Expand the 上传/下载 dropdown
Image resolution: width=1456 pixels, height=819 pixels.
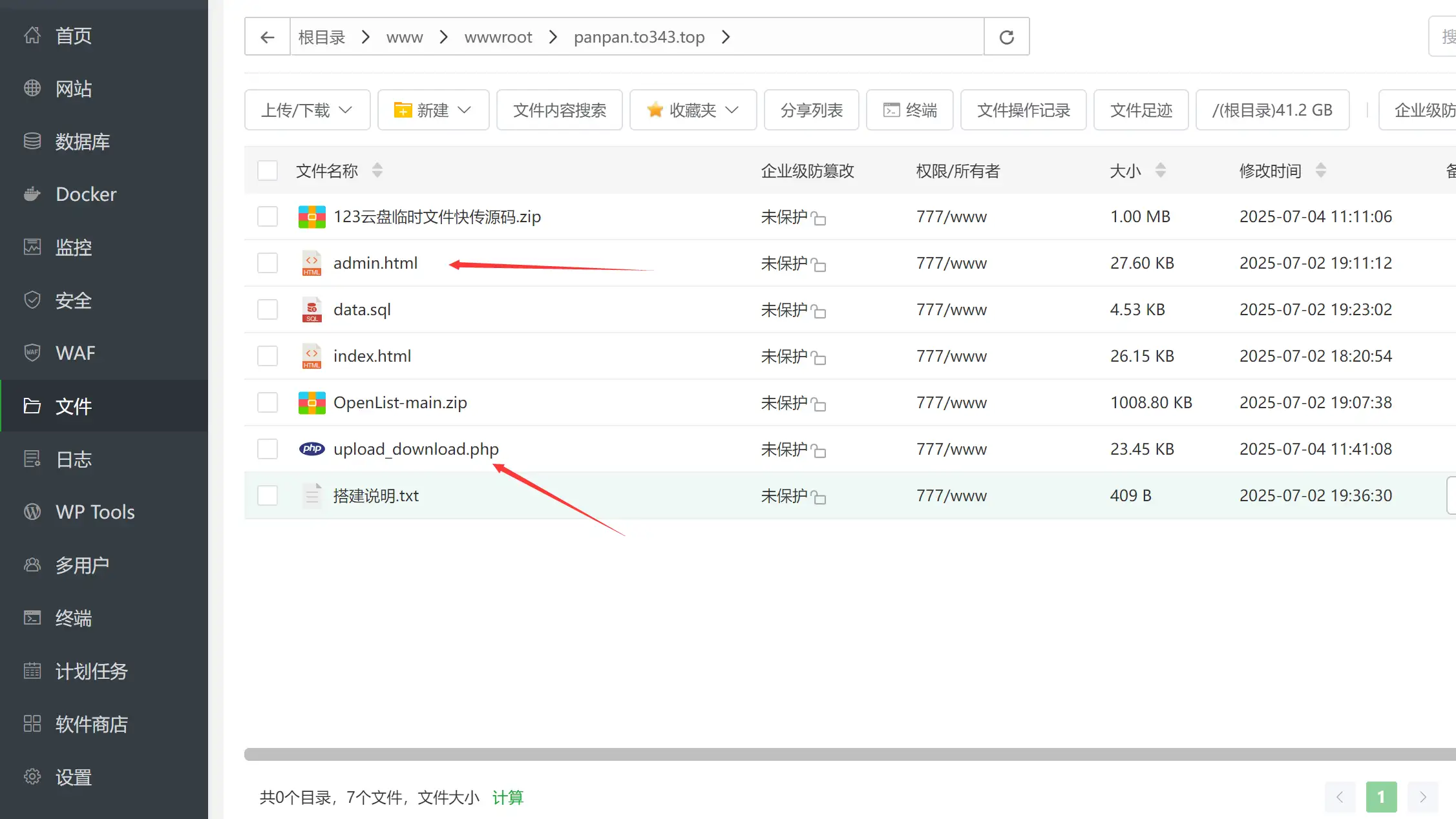pos(307,110)
